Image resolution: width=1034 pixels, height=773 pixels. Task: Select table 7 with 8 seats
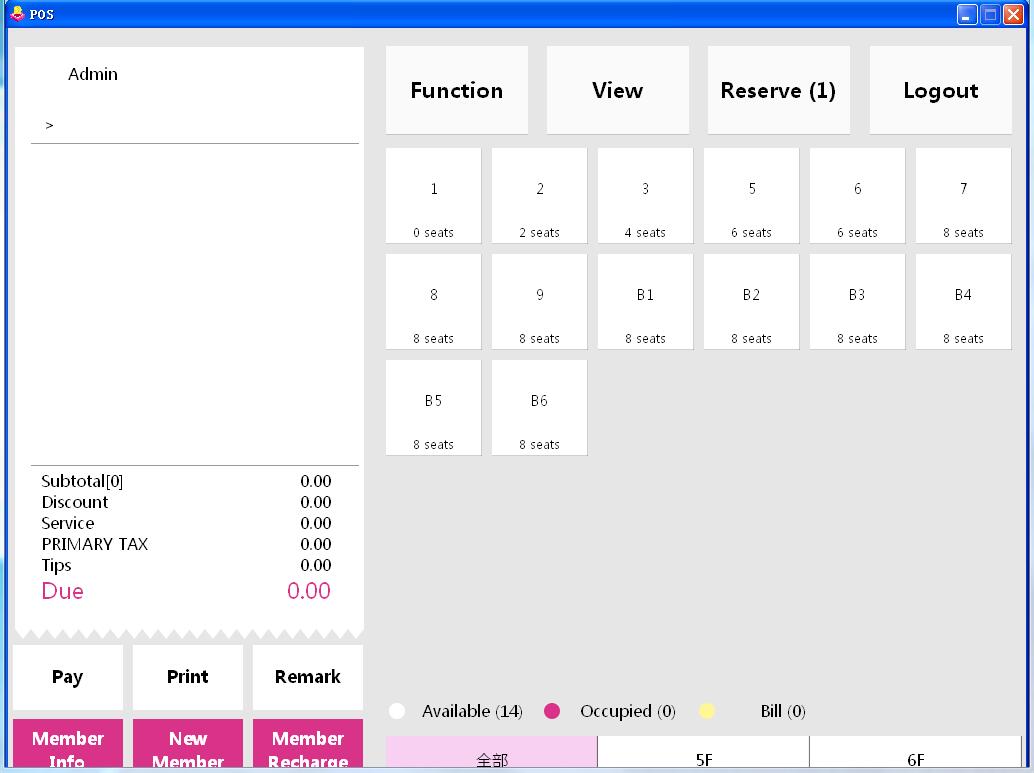pos(963,196)
